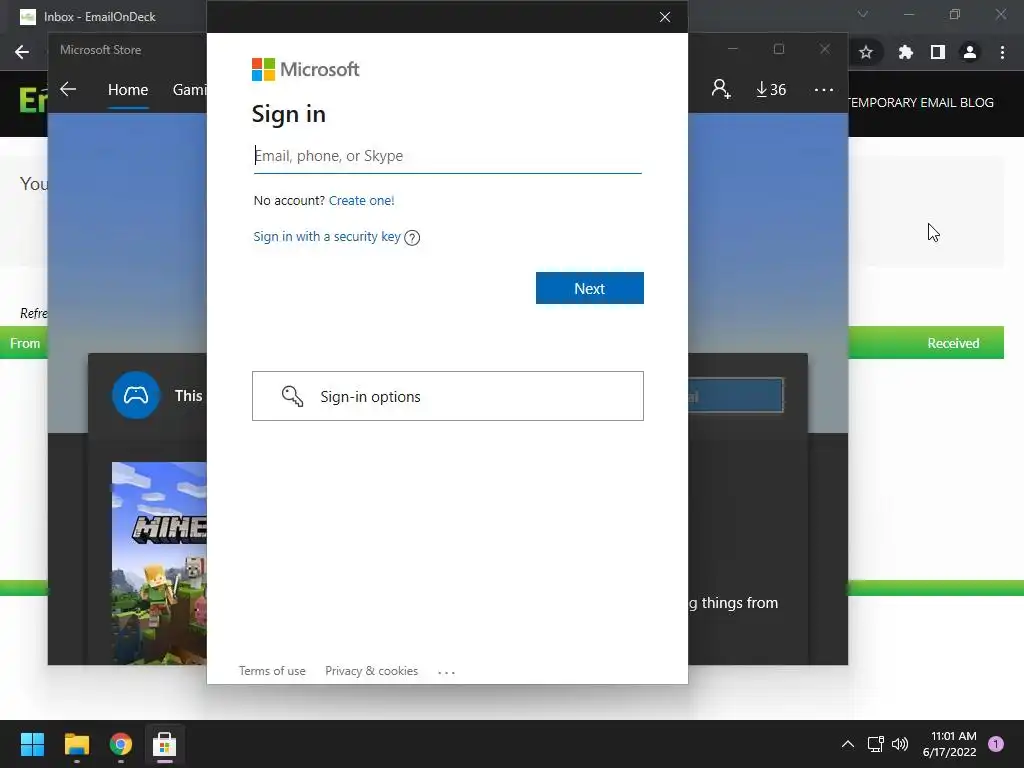Open Sign-in options
Image resolution: width=1024 pixels, height=768 pixels.
click(448, 396)
